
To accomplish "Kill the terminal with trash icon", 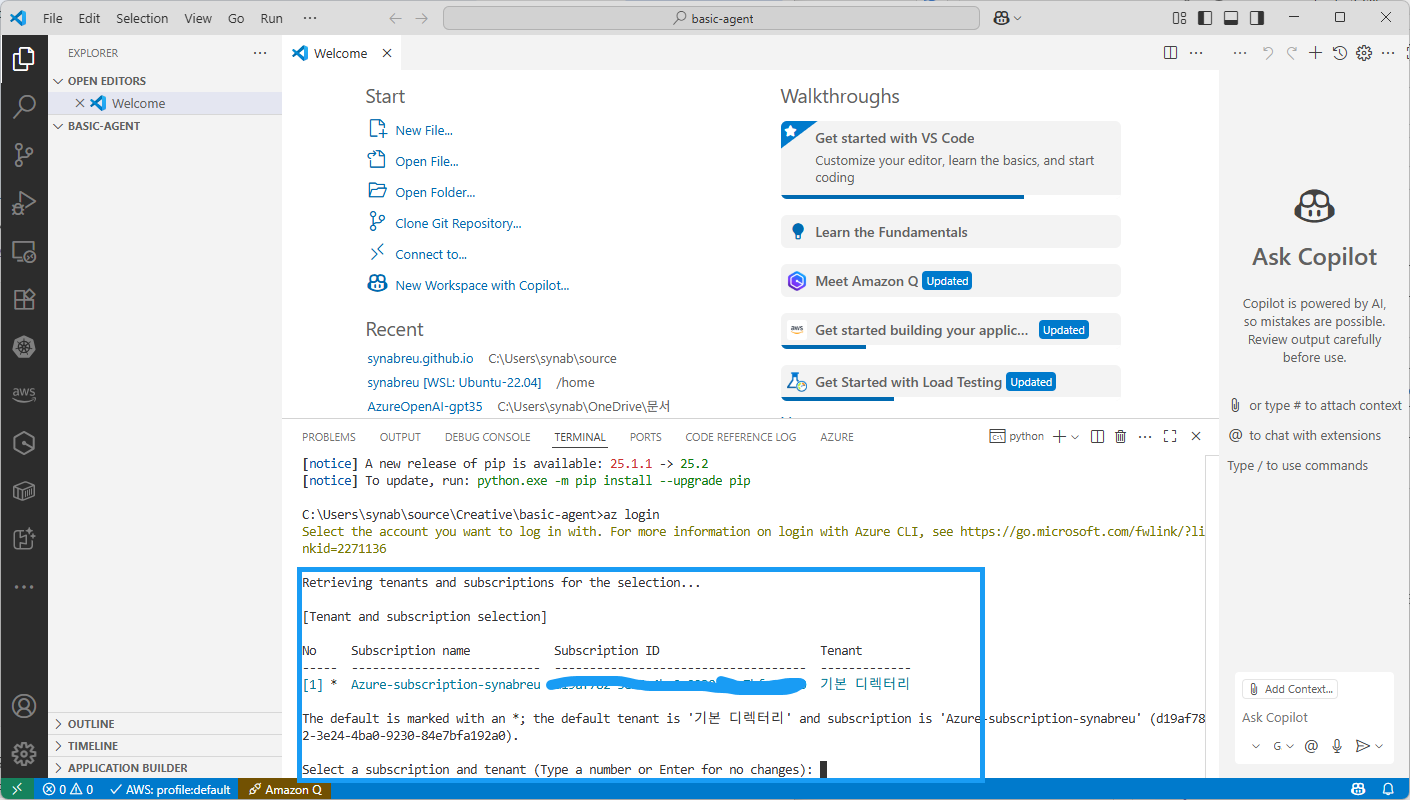I will (x=1120, y=436).
